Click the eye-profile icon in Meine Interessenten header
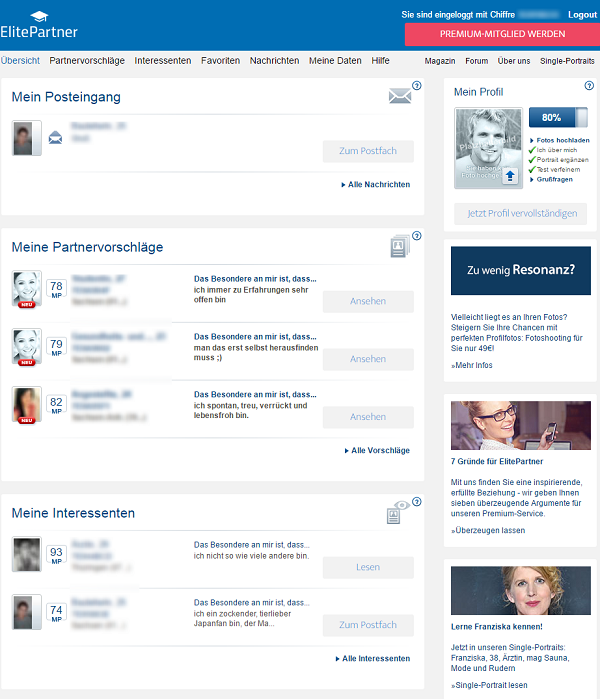Image resolution: width=600 pixels, height=699 pixels. point(398,512)
